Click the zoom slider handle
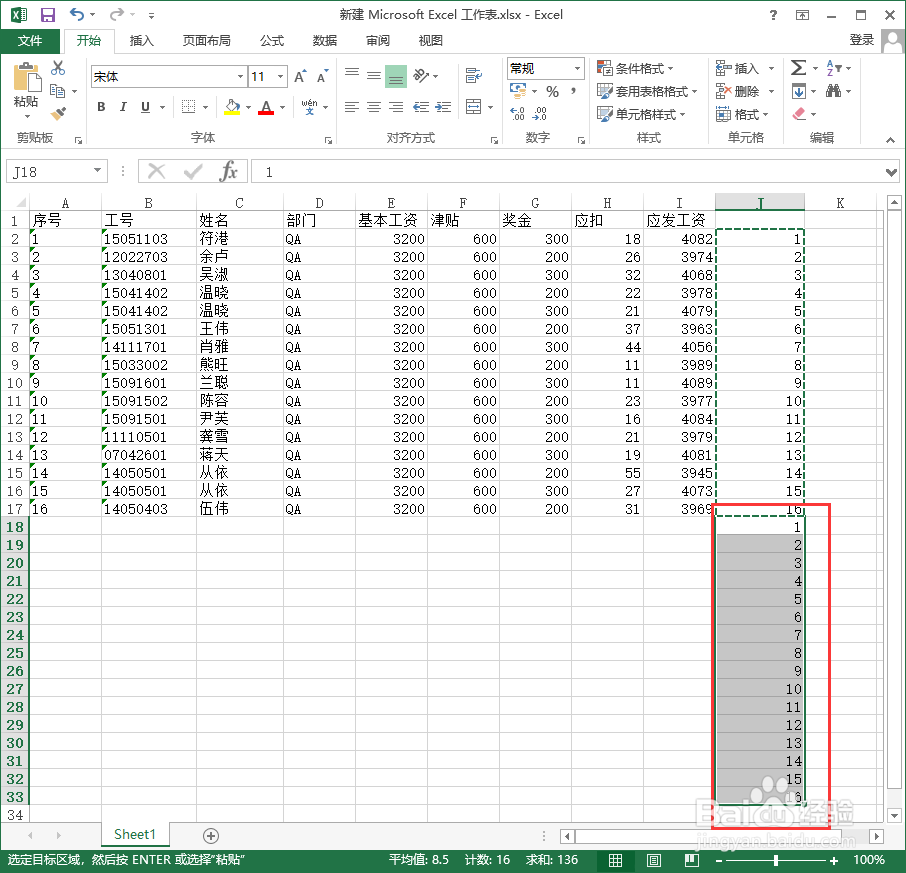 775,860
